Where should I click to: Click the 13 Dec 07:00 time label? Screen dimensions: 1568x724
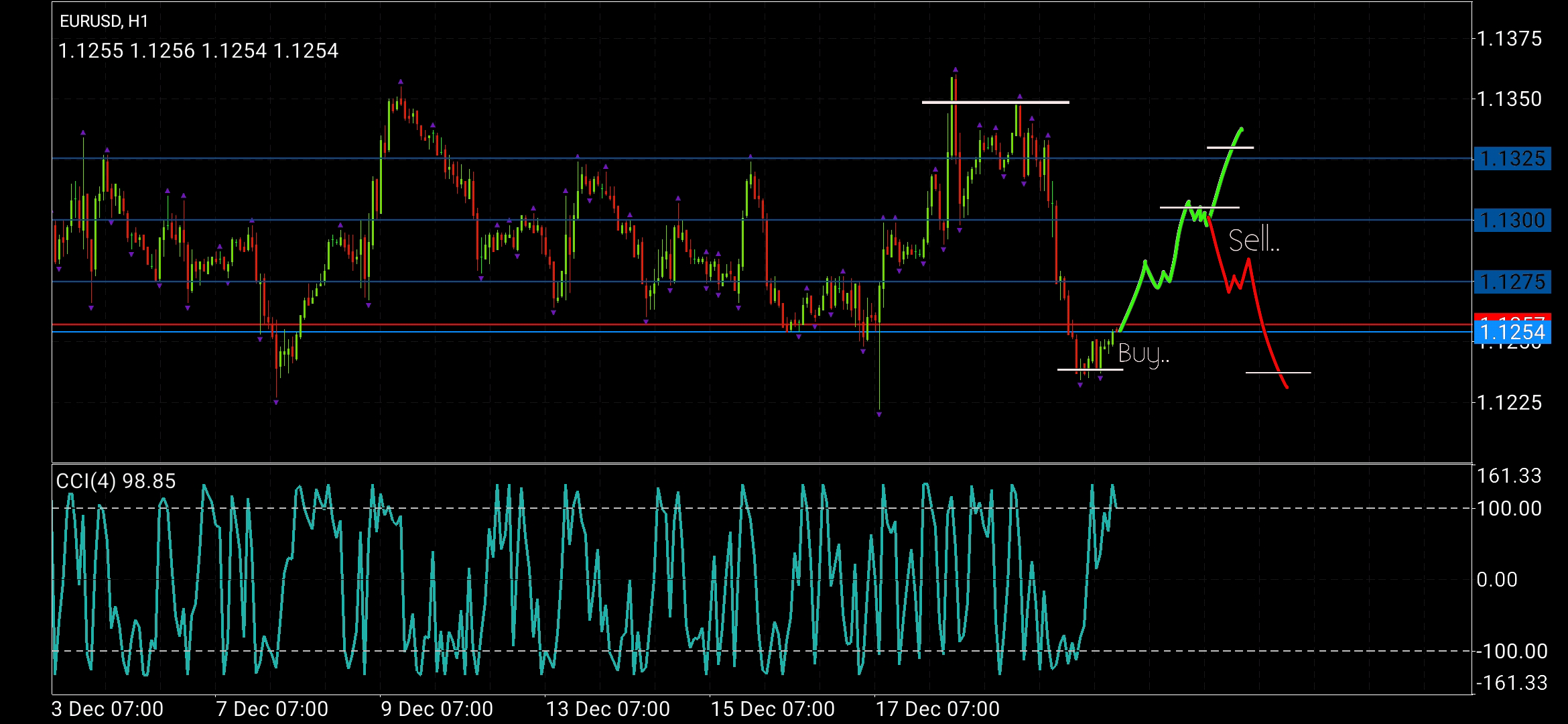[x=608, y=709]
